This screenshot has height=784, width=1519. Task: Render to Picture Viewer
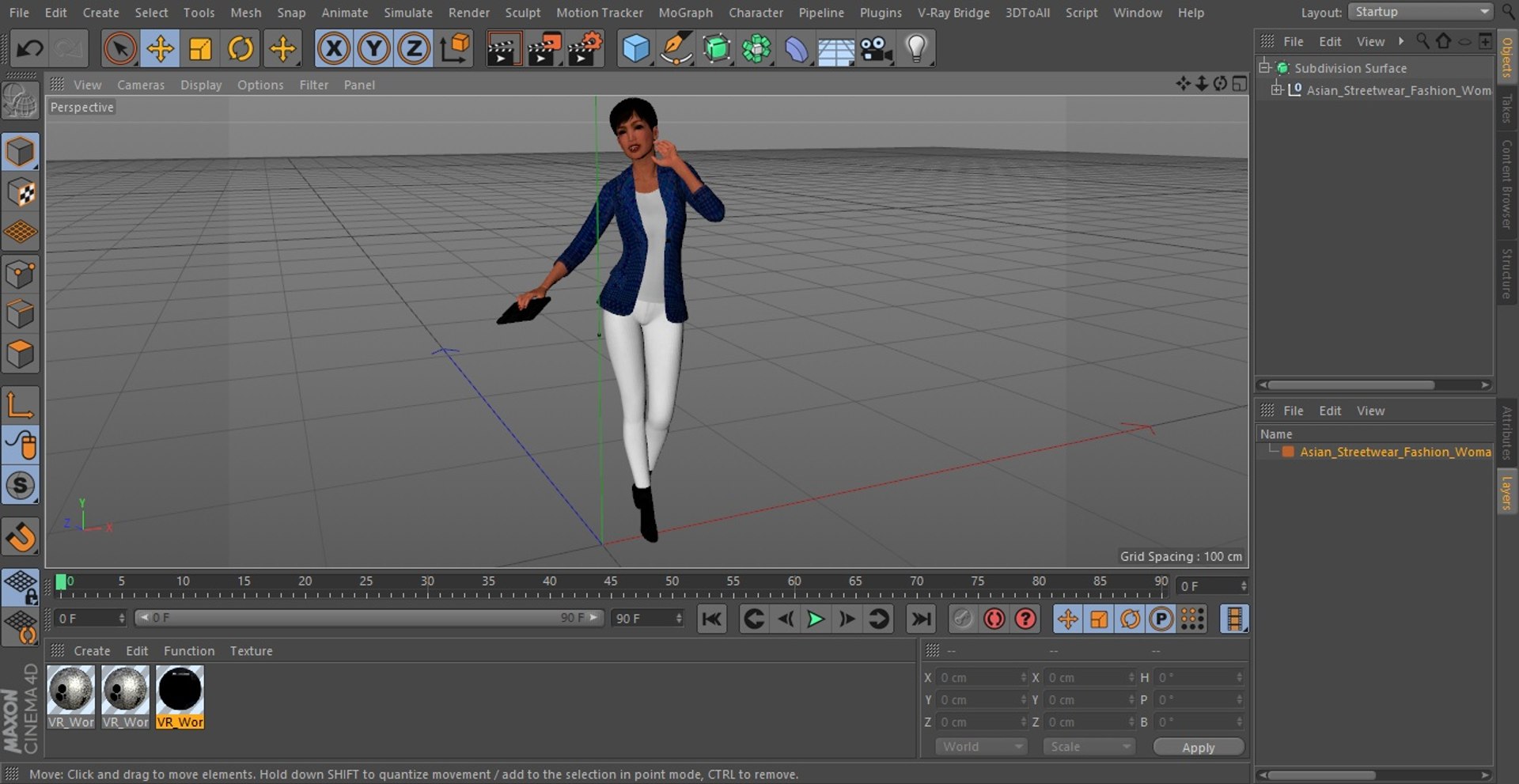click(x=544, y=49)
